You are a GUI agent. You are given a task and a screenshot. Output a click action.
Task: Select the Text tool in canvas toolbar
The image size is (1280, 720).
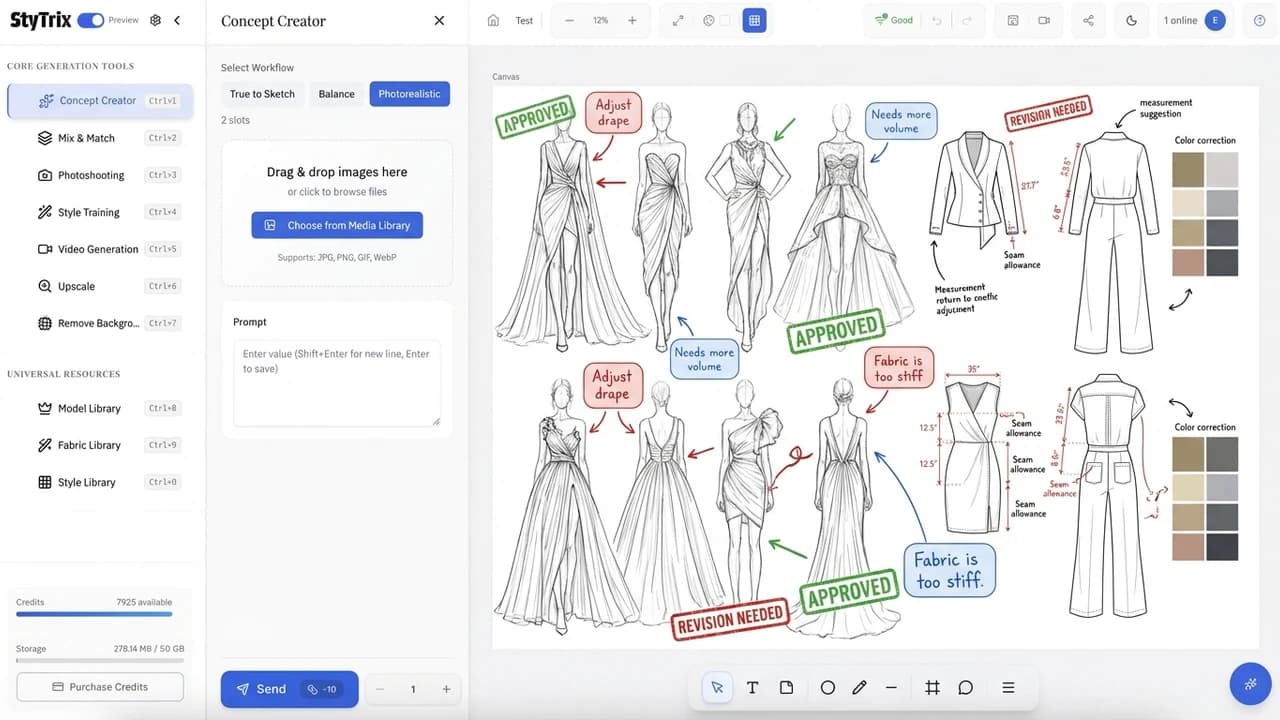[x=752, y=687]
